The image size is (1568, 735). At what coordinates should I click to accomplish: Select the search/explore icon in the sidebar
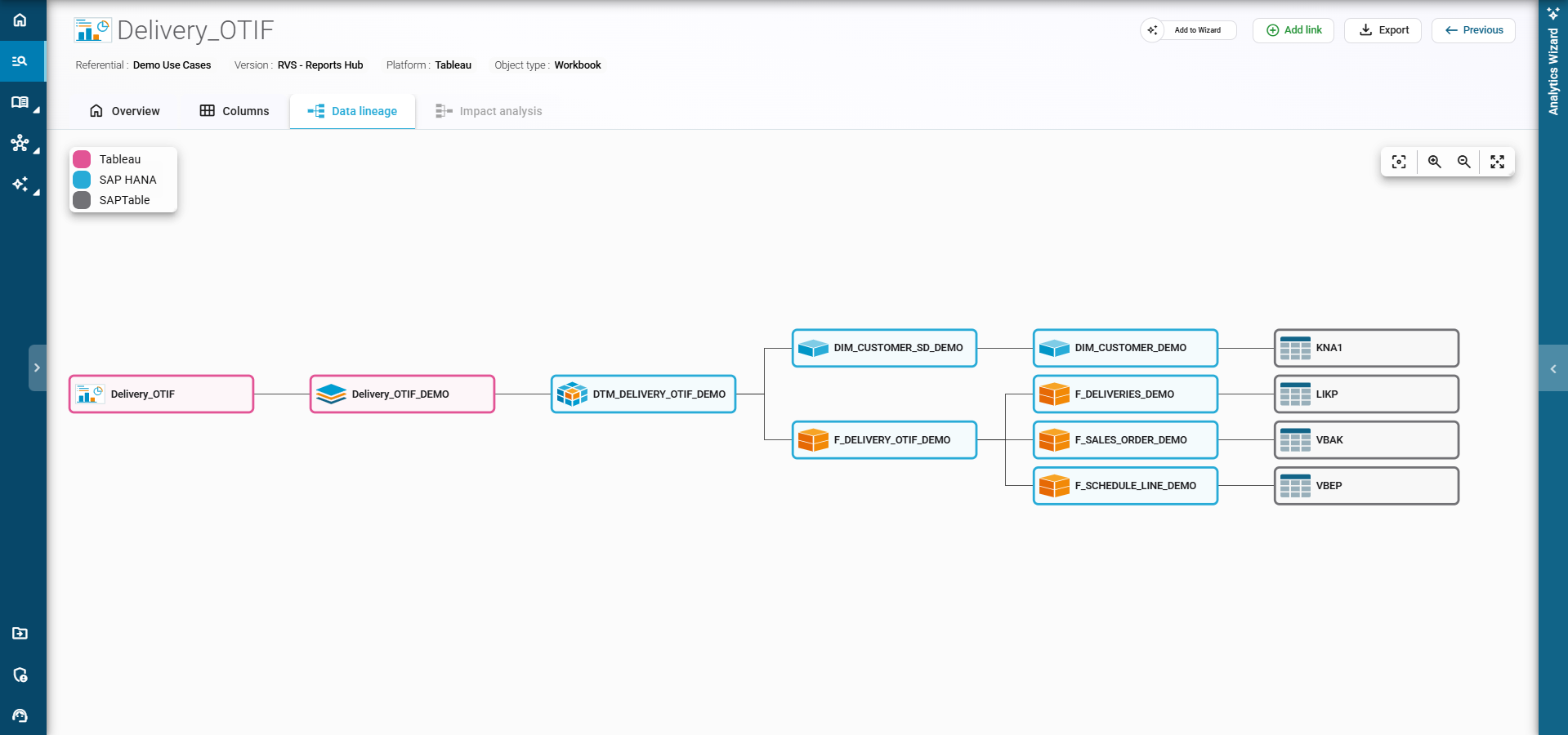(20, 60)
